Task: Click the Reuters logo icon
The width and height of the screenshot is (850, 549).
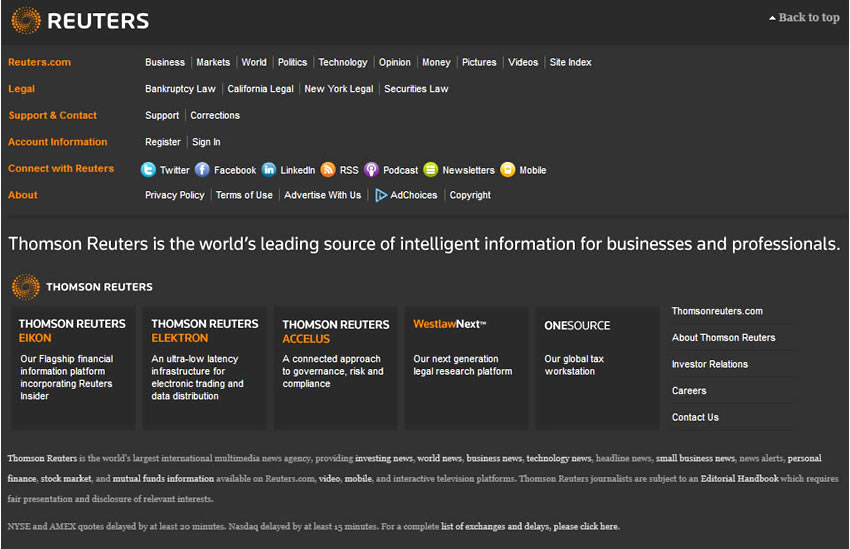Action: click(26, 20)
